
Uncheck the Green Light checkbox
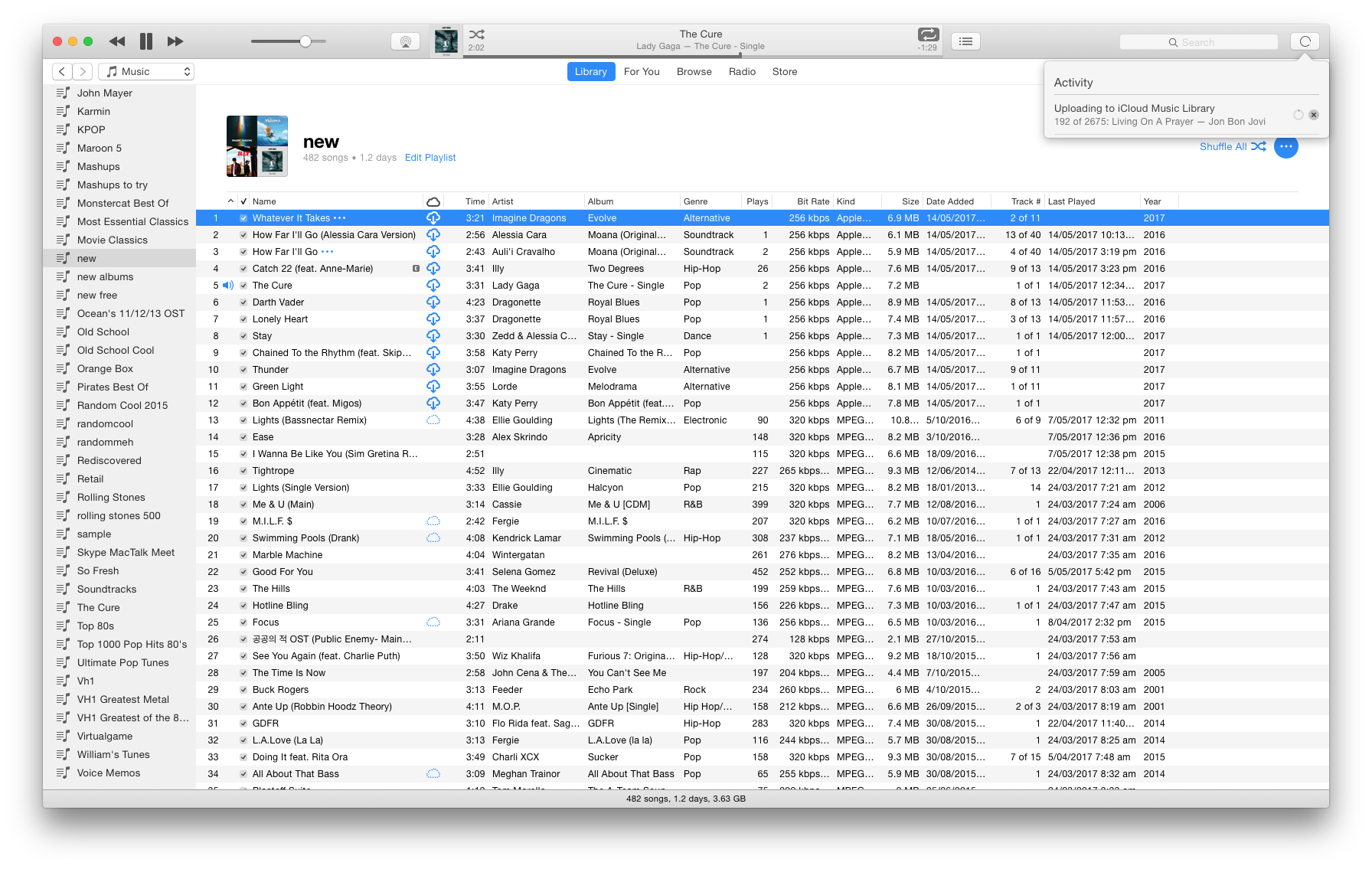click(243, 387)
